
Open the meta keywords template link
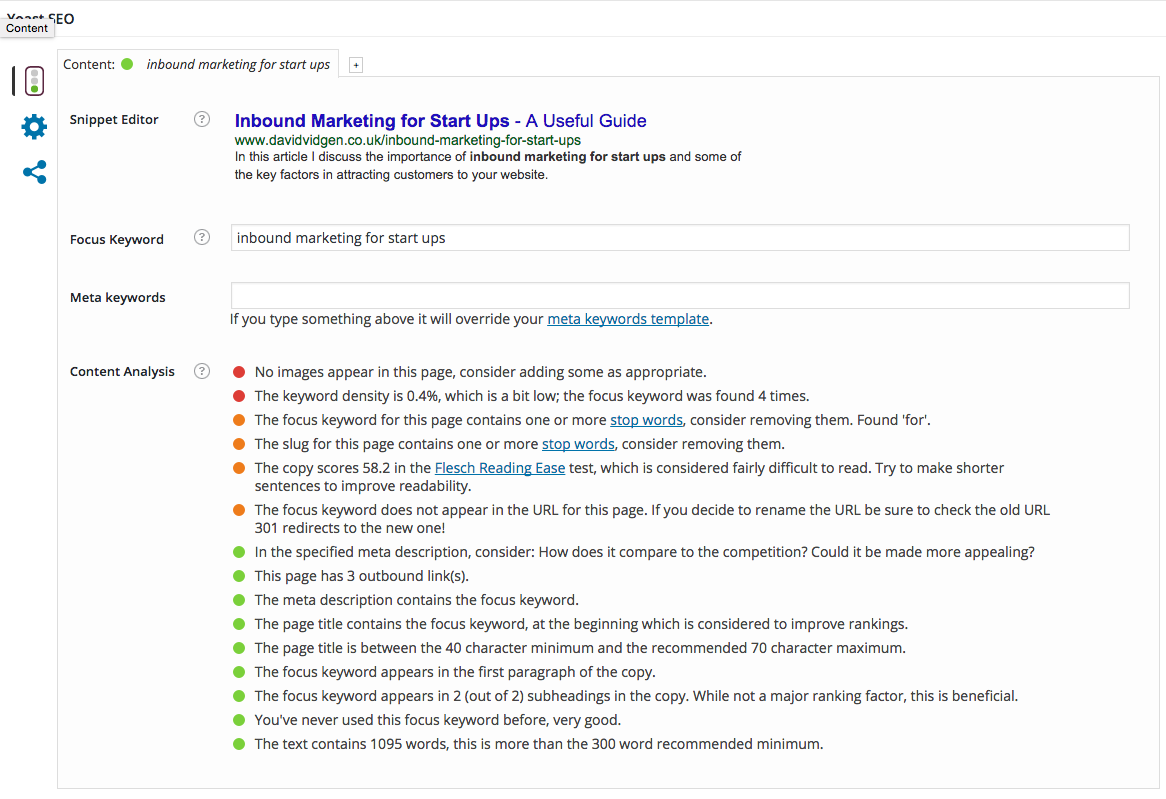pyautogui.click(x=628, y=319)
